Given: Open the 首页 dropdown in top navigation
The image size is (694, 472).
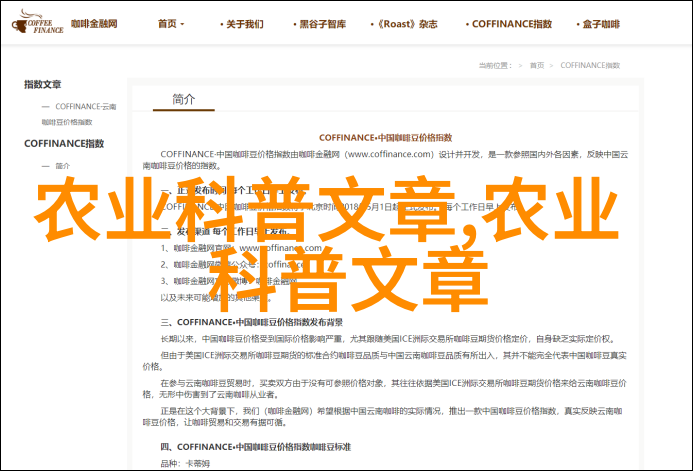Looking at the screenshot, I should coord(171,24).
